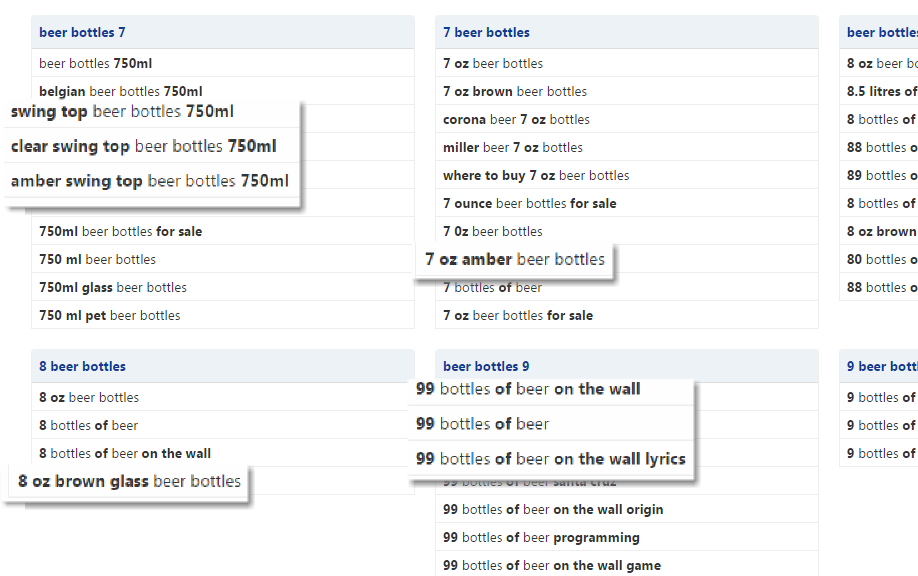Screen dimensions: 918x576
Task: Click '7 ounce beer bottles for sale'
Action: [529, 203]
